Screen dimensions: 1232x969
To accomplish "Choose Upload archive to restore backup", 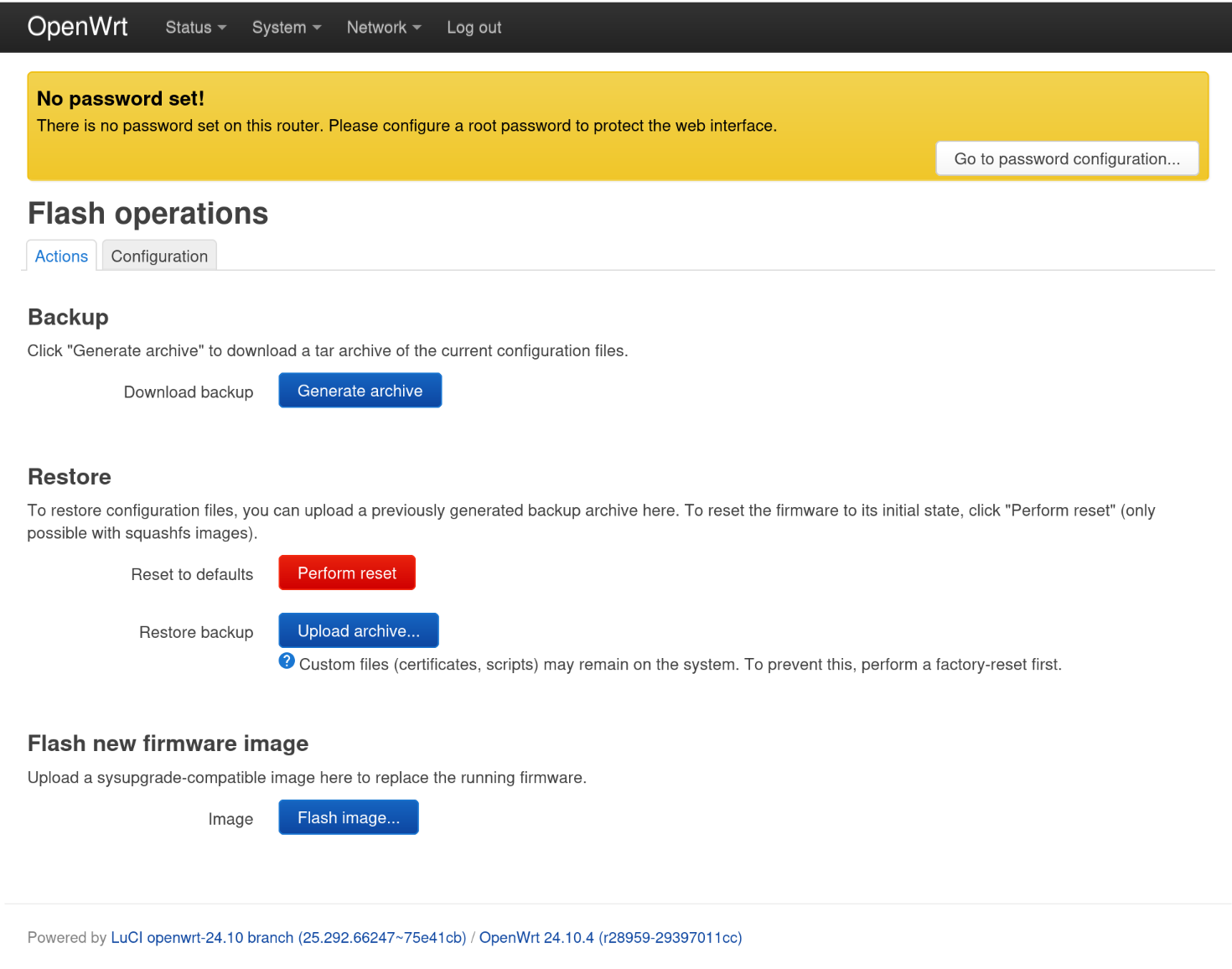I will pos(359,631).
